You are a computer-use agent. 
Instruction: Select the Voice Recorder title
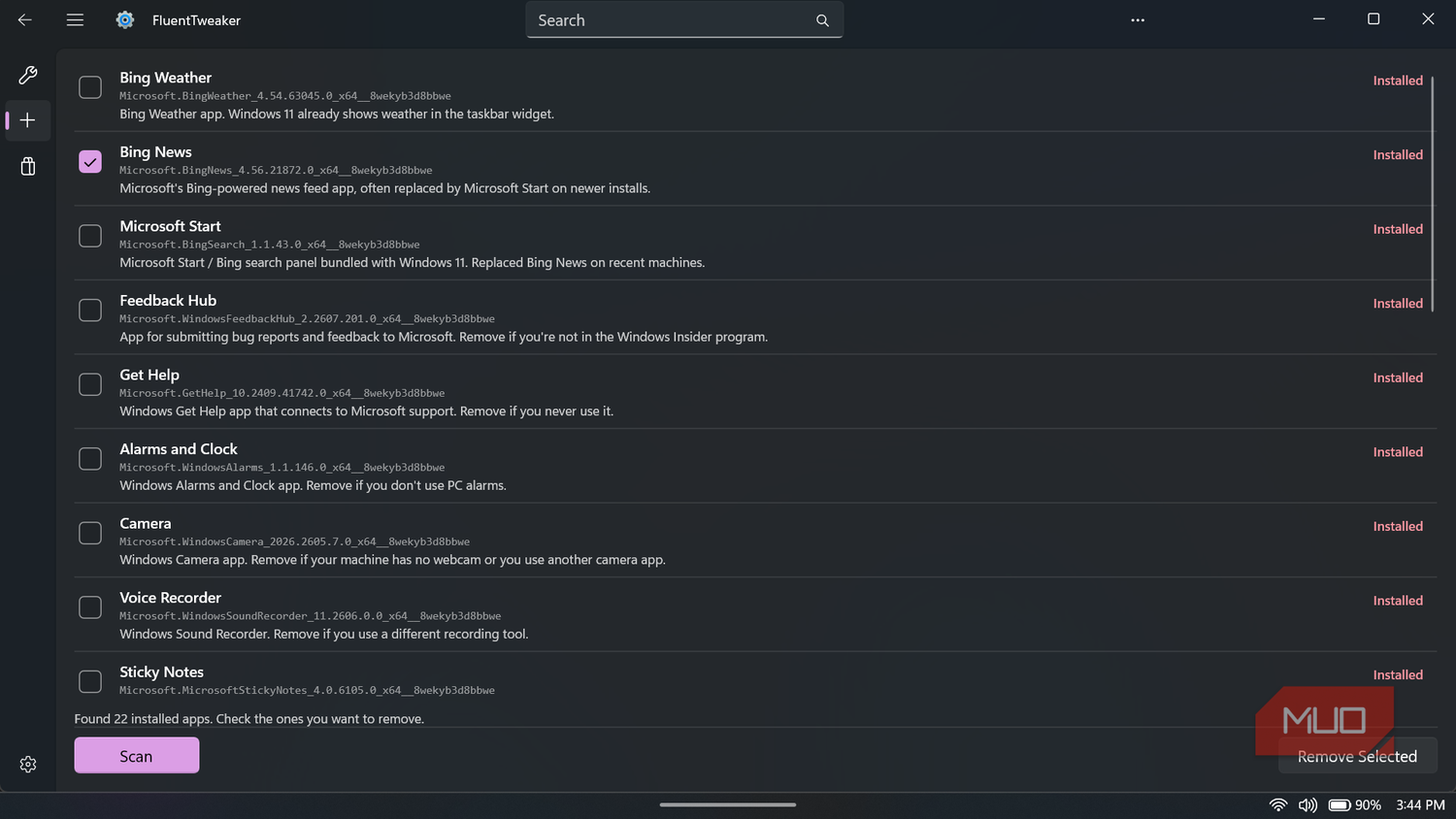170,598
